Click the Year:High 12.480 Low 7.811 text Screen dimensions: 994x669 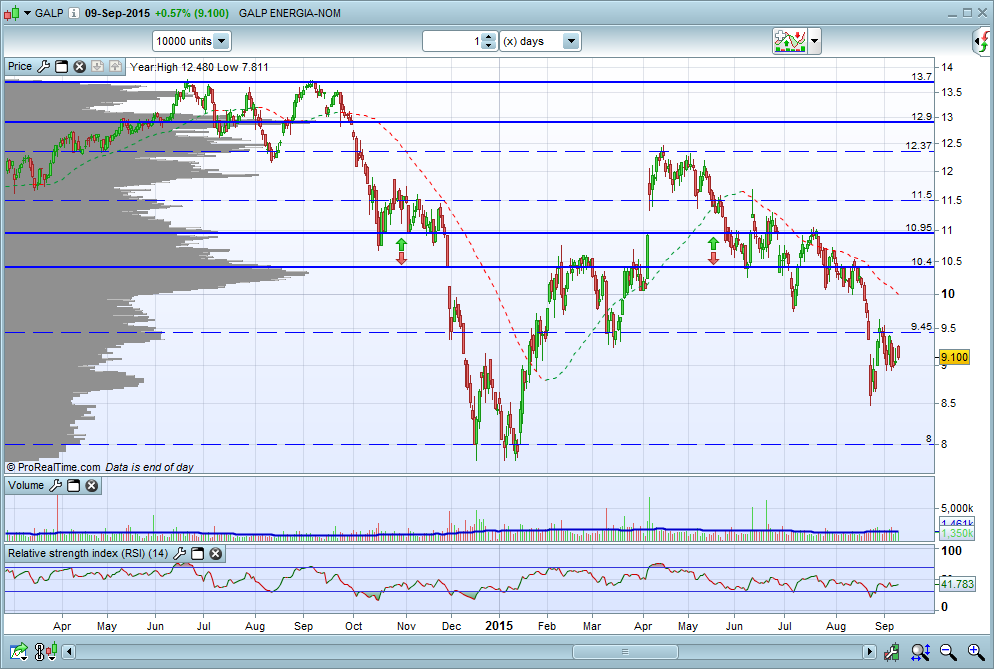click(x=199, y=67)
